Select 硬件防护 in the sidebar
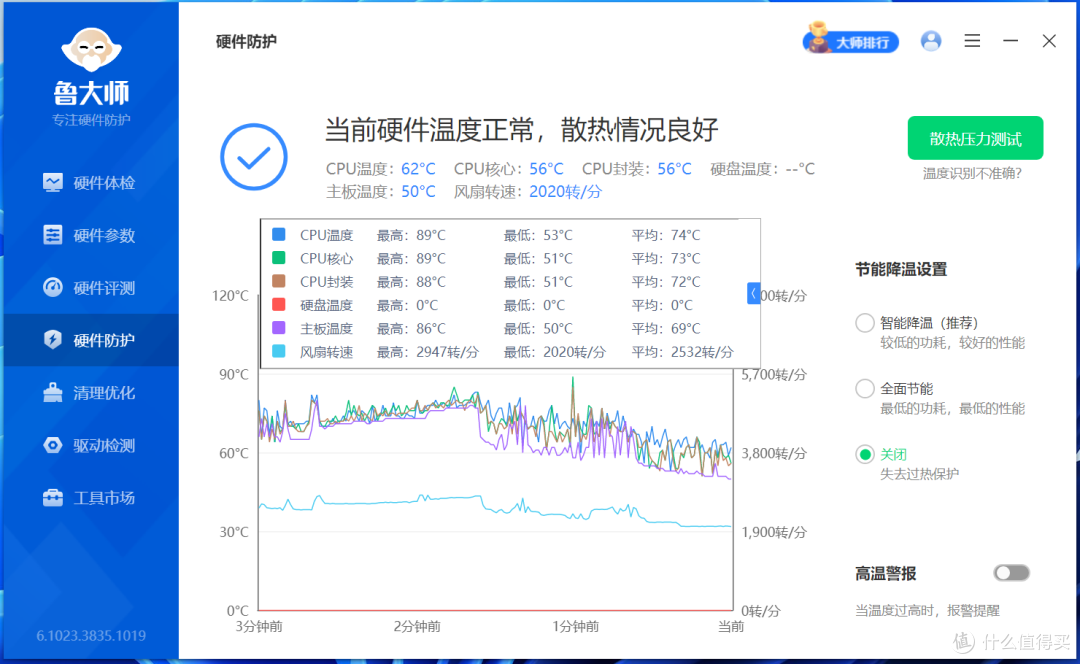 (91, 340)
